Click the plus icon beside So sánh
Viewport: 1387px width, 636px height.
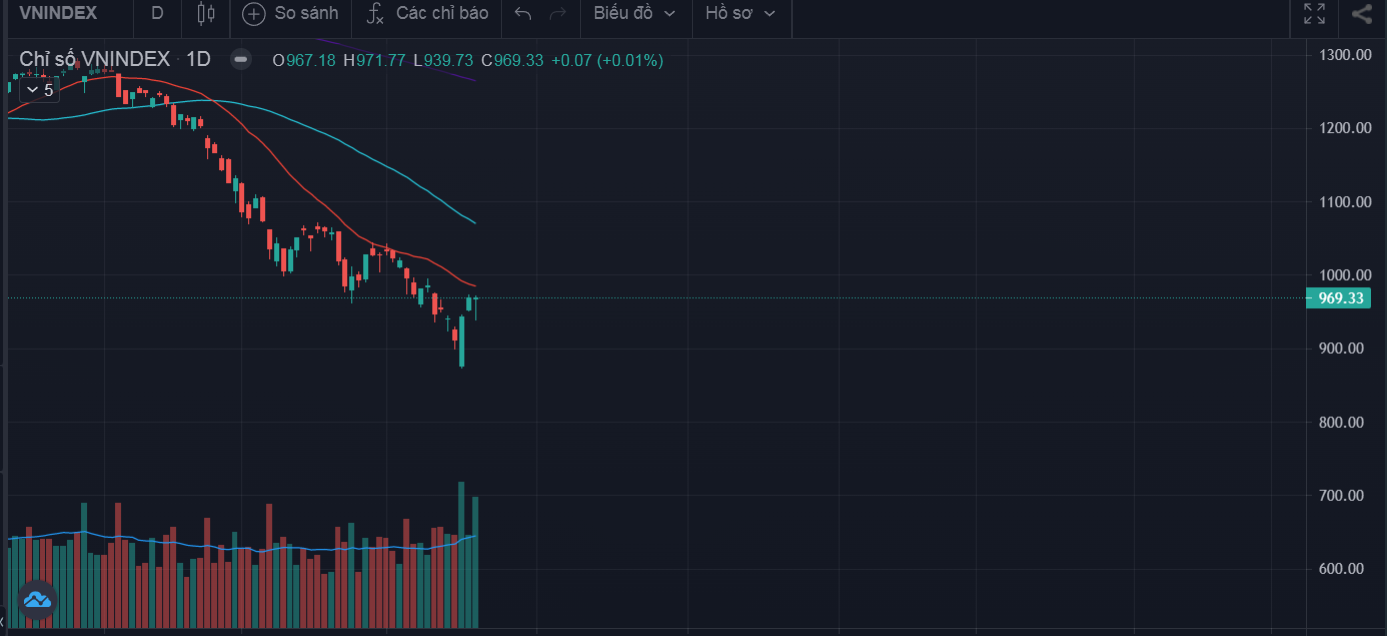click(254, 14)
